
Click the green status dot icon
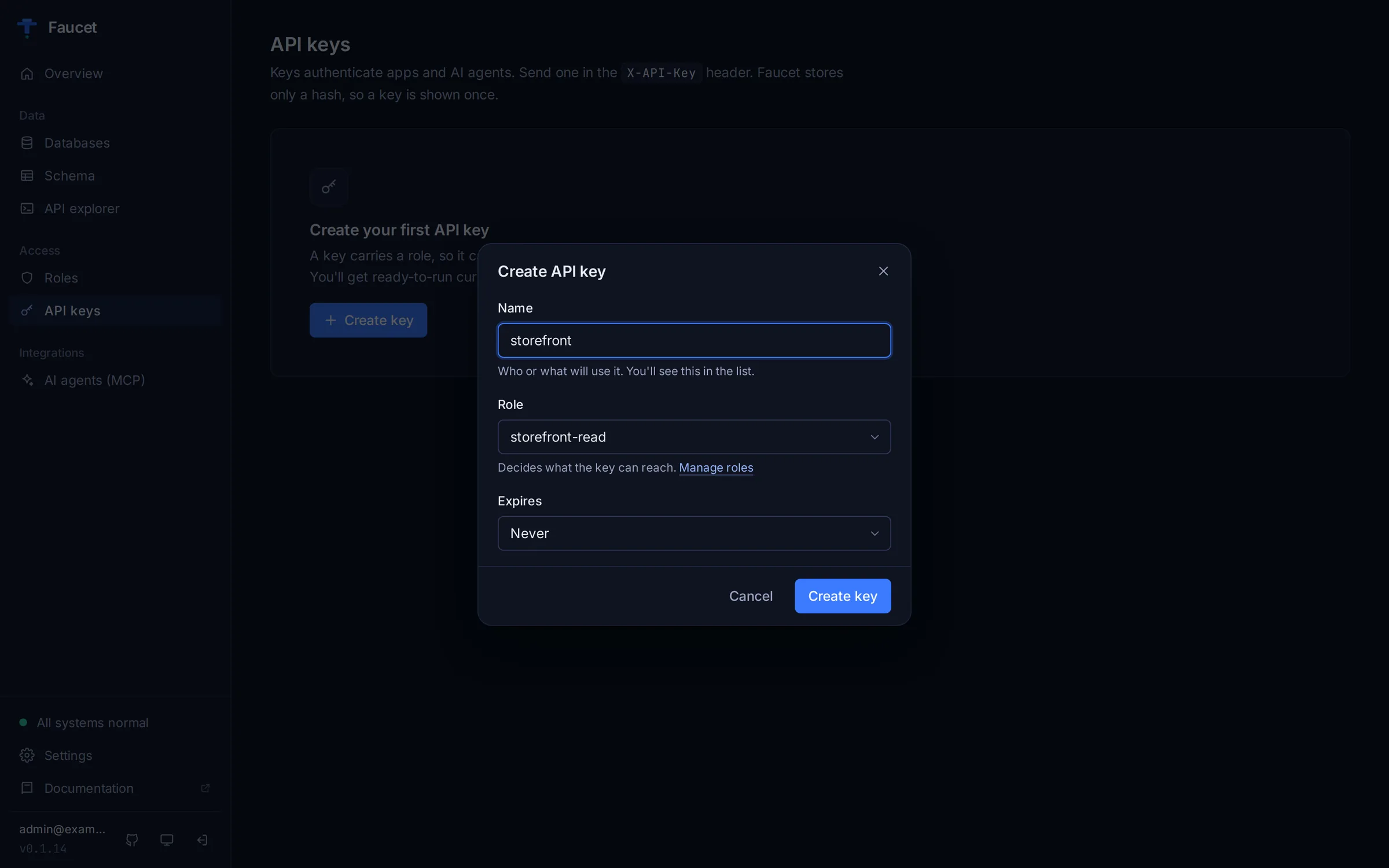(x=23, y=723)
